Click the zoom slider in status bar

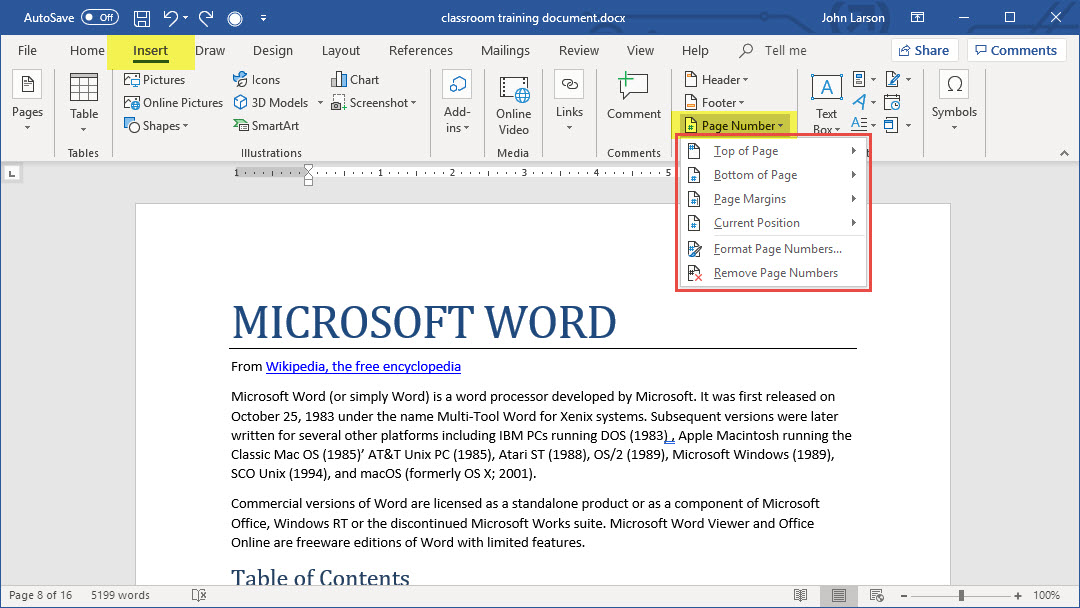coord(961,595)
